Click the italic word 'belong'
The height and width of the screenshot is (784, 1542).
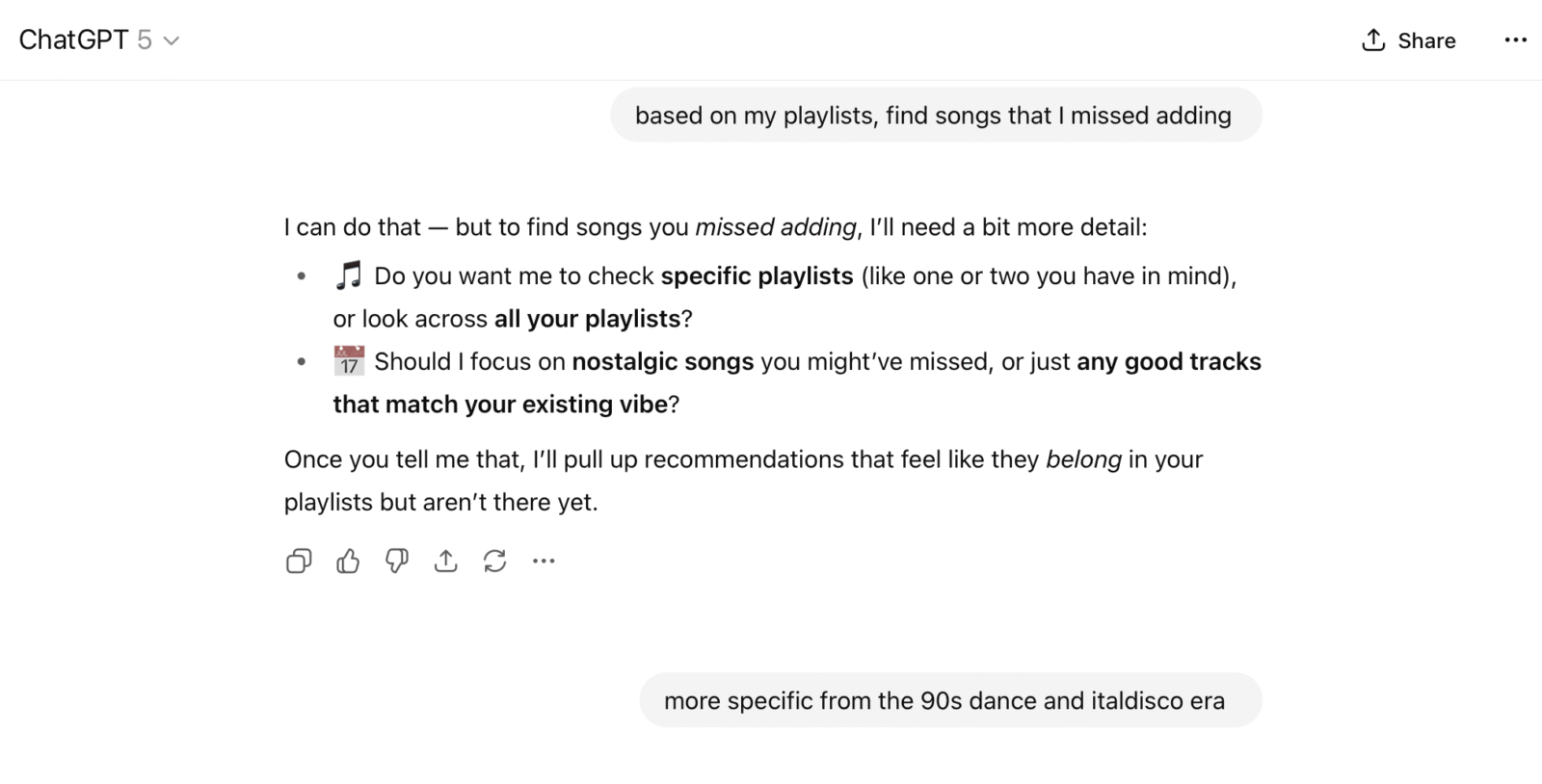[x=1083, y=459]
